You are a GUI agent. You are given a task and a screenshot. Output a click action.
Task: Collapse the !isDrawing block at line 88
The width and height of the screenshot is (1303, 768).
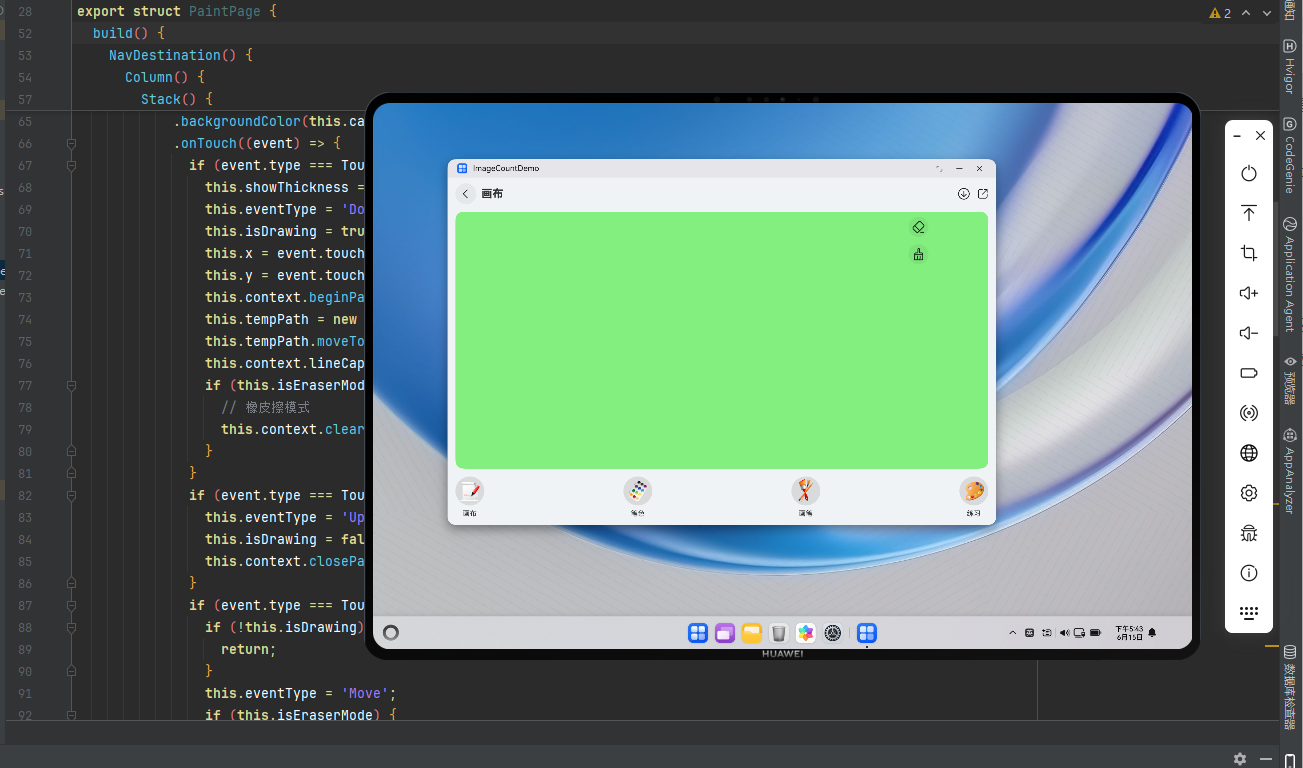(x=71, y=627)
